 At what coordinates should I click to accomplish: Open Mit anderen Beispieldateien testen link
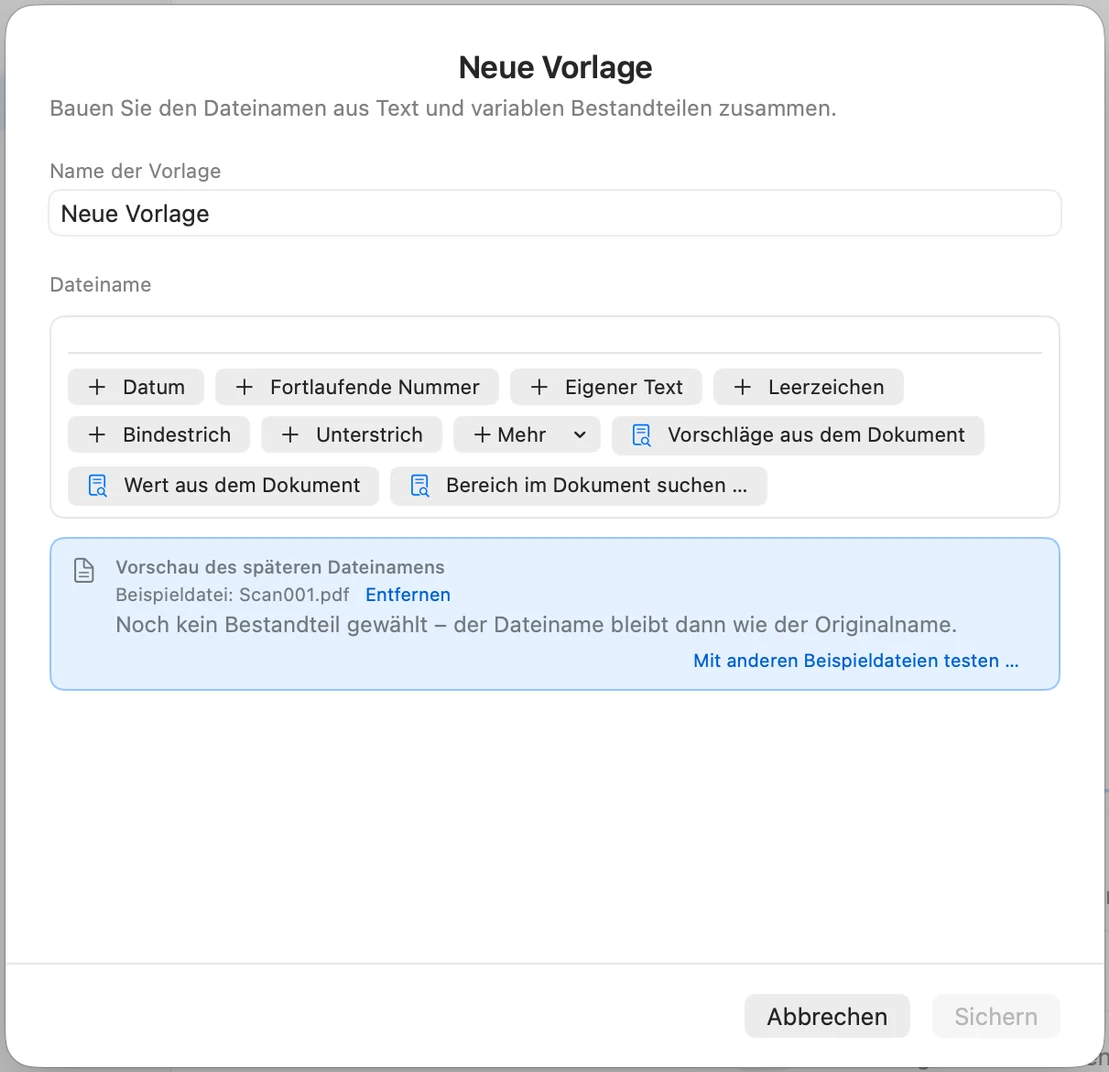[856, 660]
